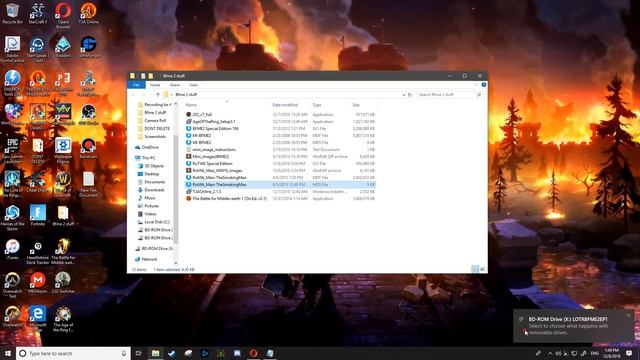The width and height of the screenshot is (640, 360).
Task: Launch 2.02 Switcher desktop shortcut
Action: tap(63, 283)
